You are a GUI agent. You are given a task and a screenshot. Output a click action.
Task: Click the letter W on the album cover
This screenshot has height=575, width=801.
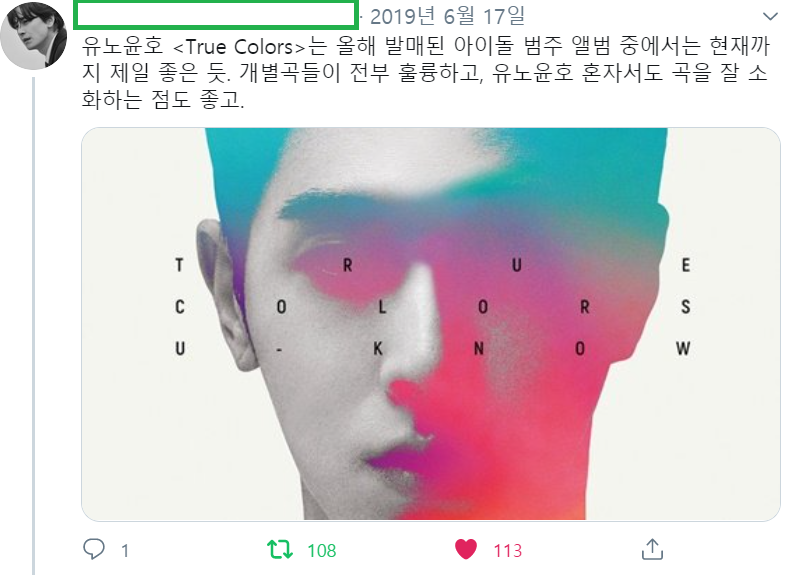click(x=683, y=349)
